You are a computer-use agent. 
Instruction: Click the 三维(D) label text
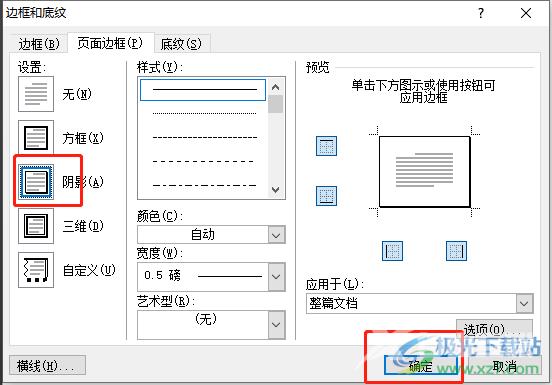pyautogui.click(x=83, y=226)
